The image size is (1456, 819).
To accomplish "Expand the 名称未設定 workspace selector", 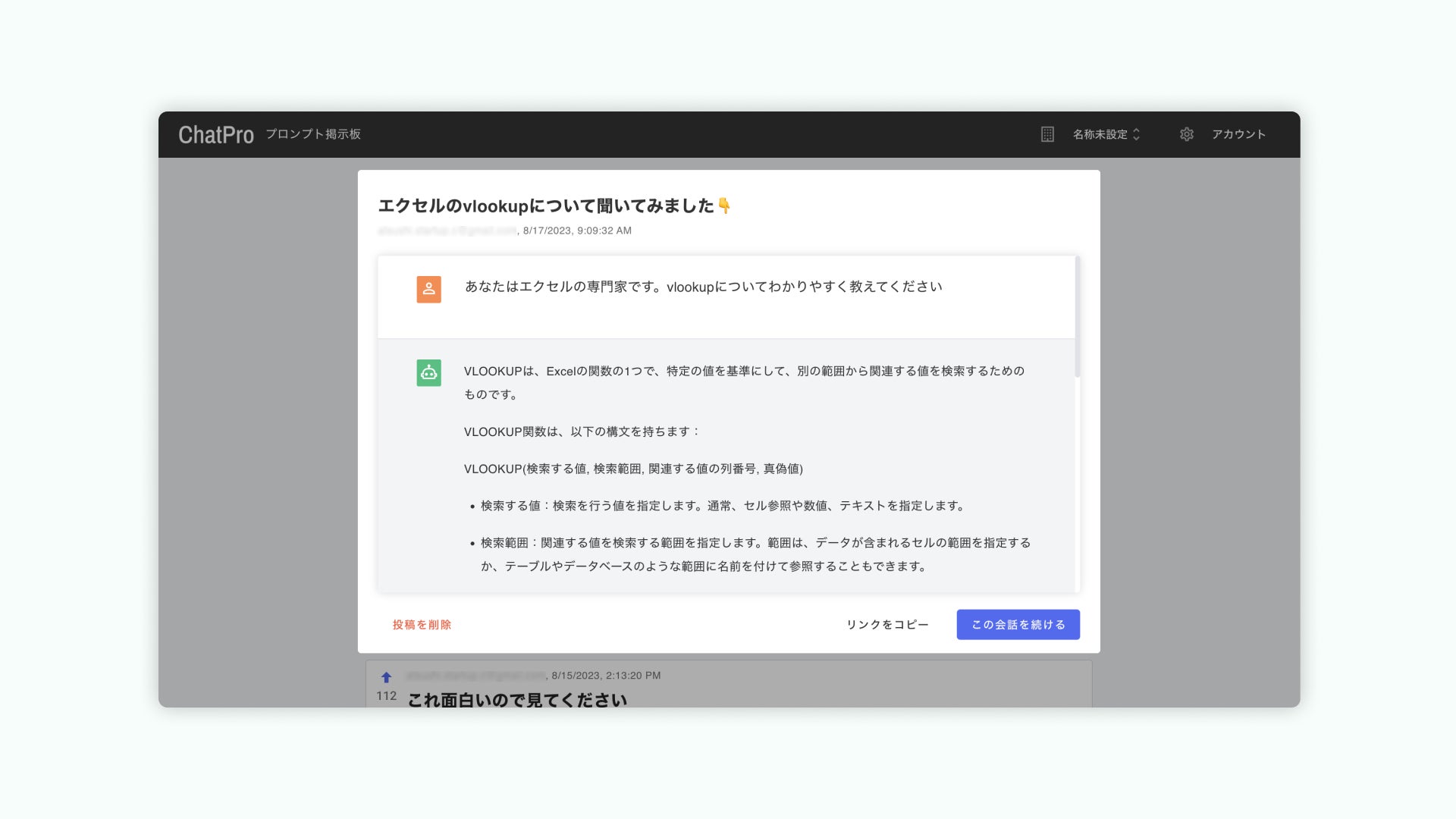I will point(1100,134).
